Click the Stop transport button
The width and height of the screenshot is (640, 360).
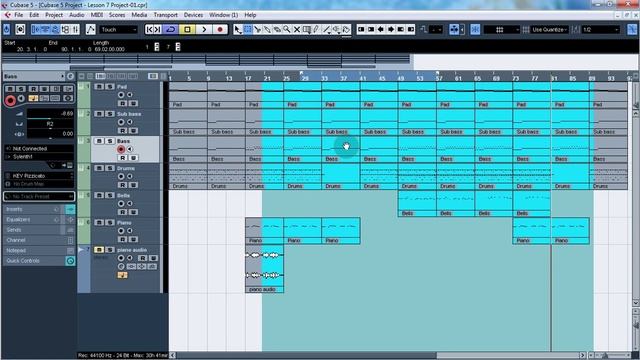[187, 29]
